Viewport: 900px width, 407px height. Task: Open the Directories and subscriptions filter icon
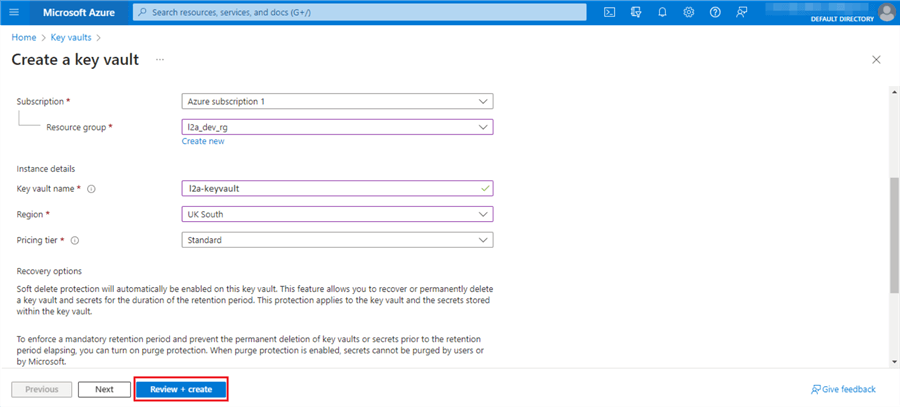[x=636, y=12]
